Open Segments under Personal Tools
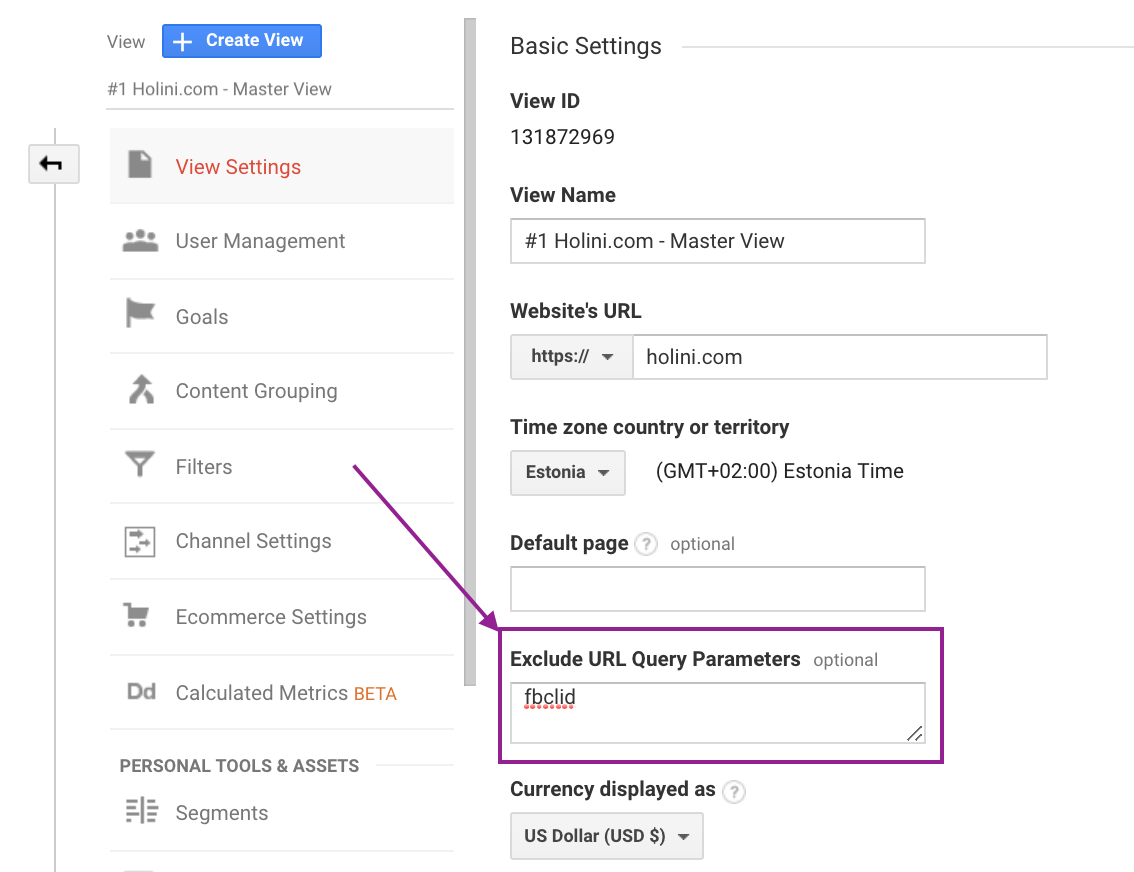This screenshot has width=1134, height=872. 282,813
